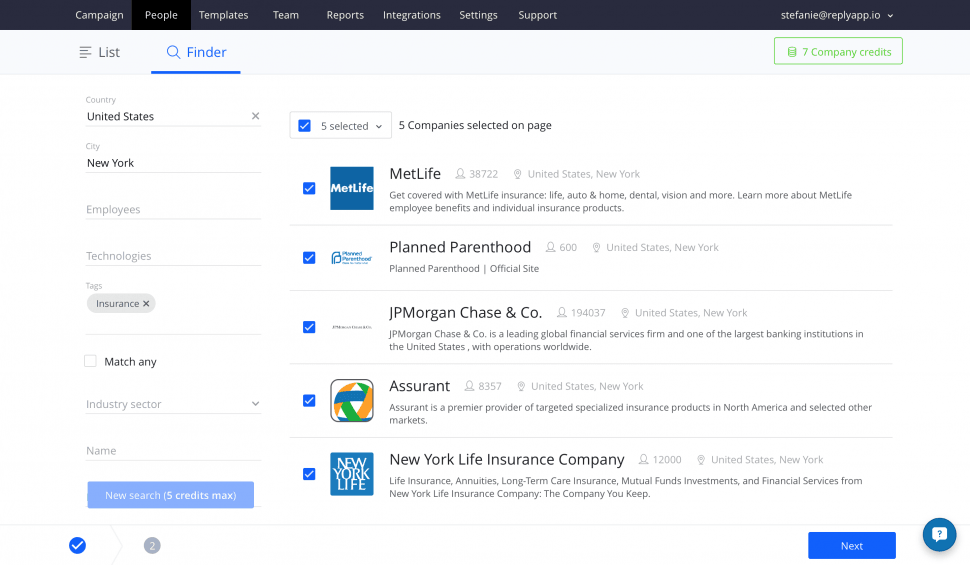Click the Finder magnifier icon
970x565 pixels.
(x=173, y=52)
